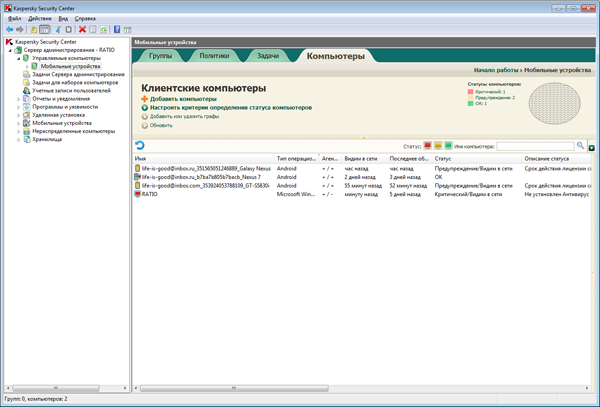Click the red X Delete toolbar icon
Image resolution: width=600 pixels, height=407 pixels.
click(82, 29)
